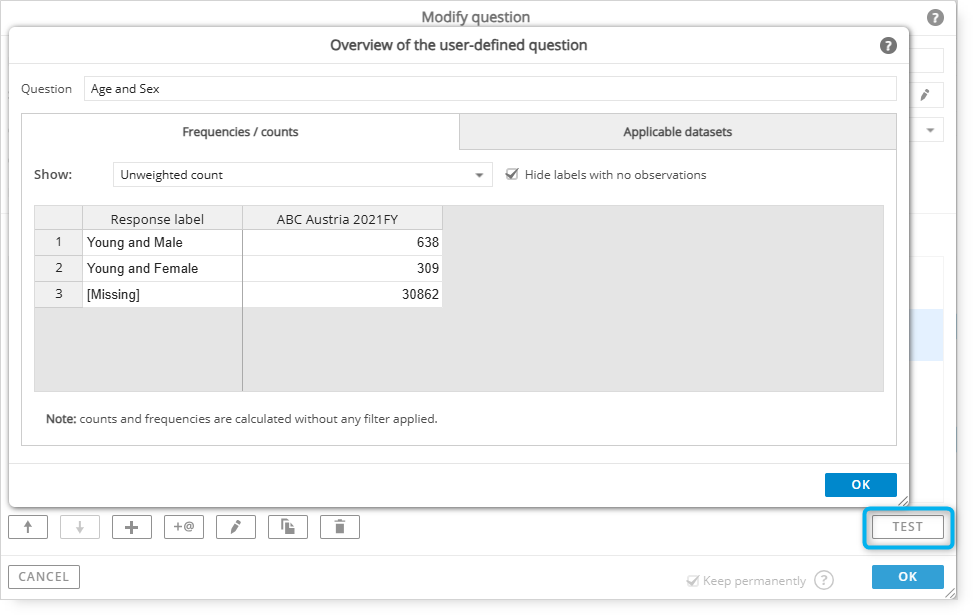Click the move up arrow icon

28,527
